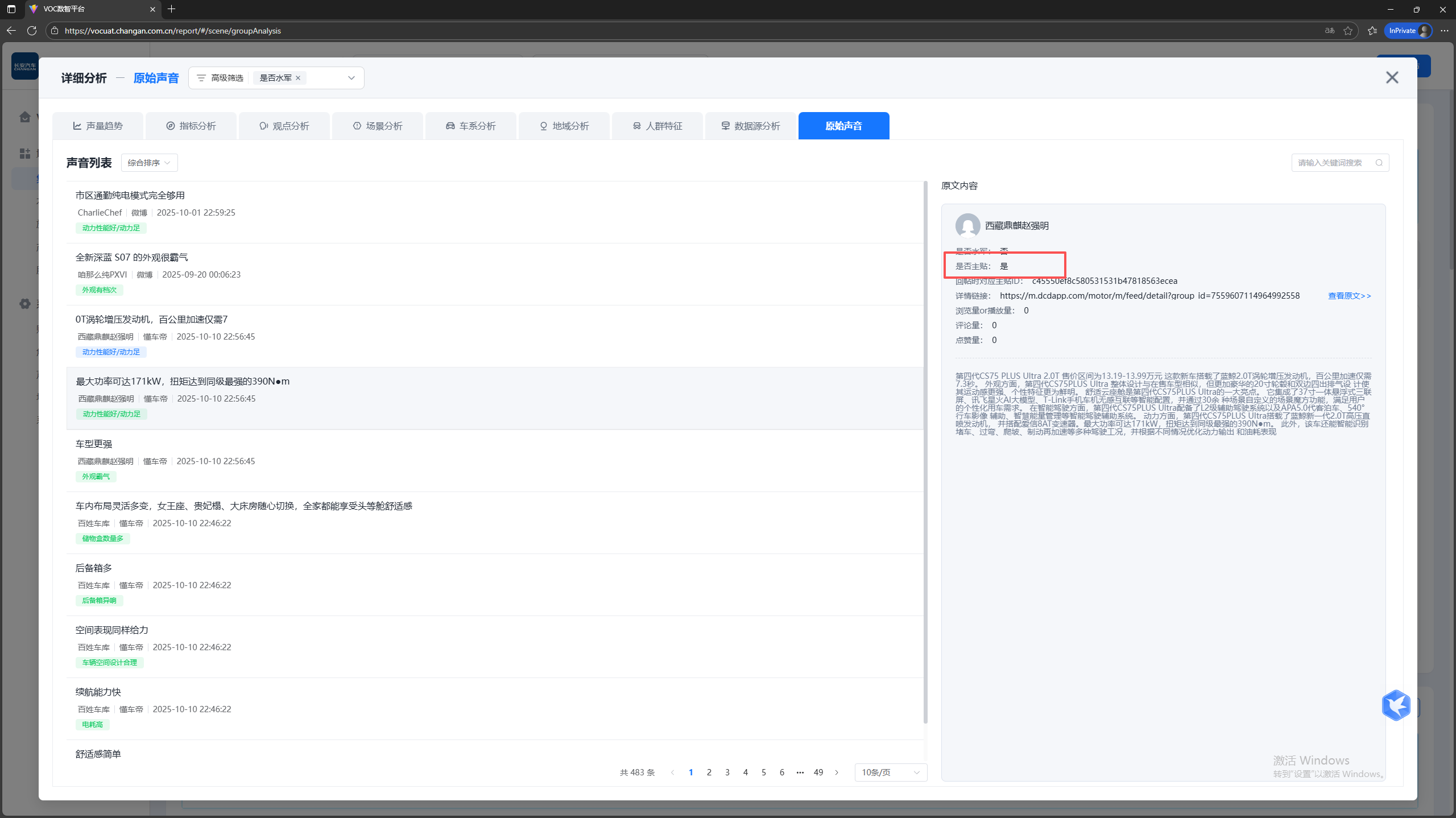Click the voice list vertical scrollbar
The height and width of the screenshot is (818, 1456).
coord(925,452)
